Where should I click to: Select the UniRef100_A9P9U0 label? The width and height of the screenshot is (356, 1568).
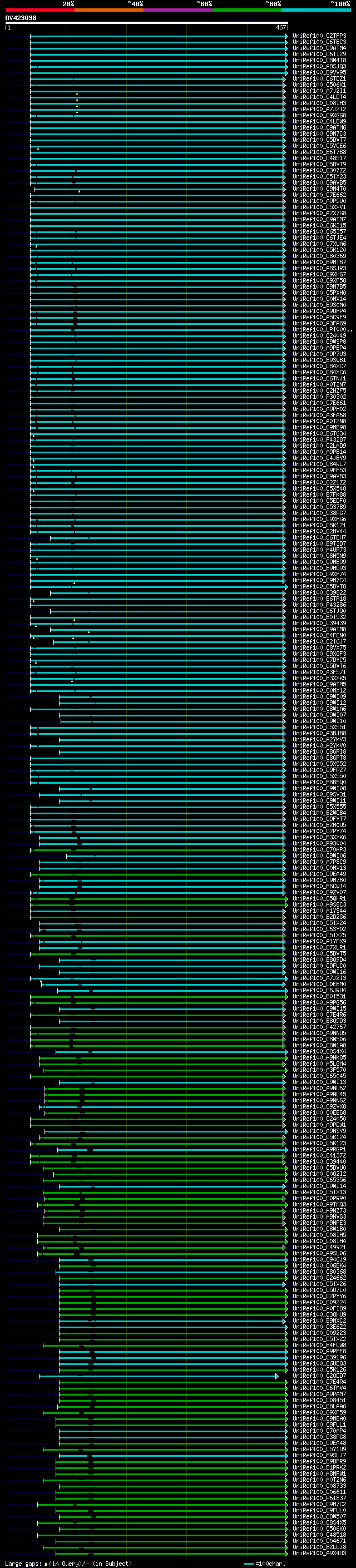319,201
